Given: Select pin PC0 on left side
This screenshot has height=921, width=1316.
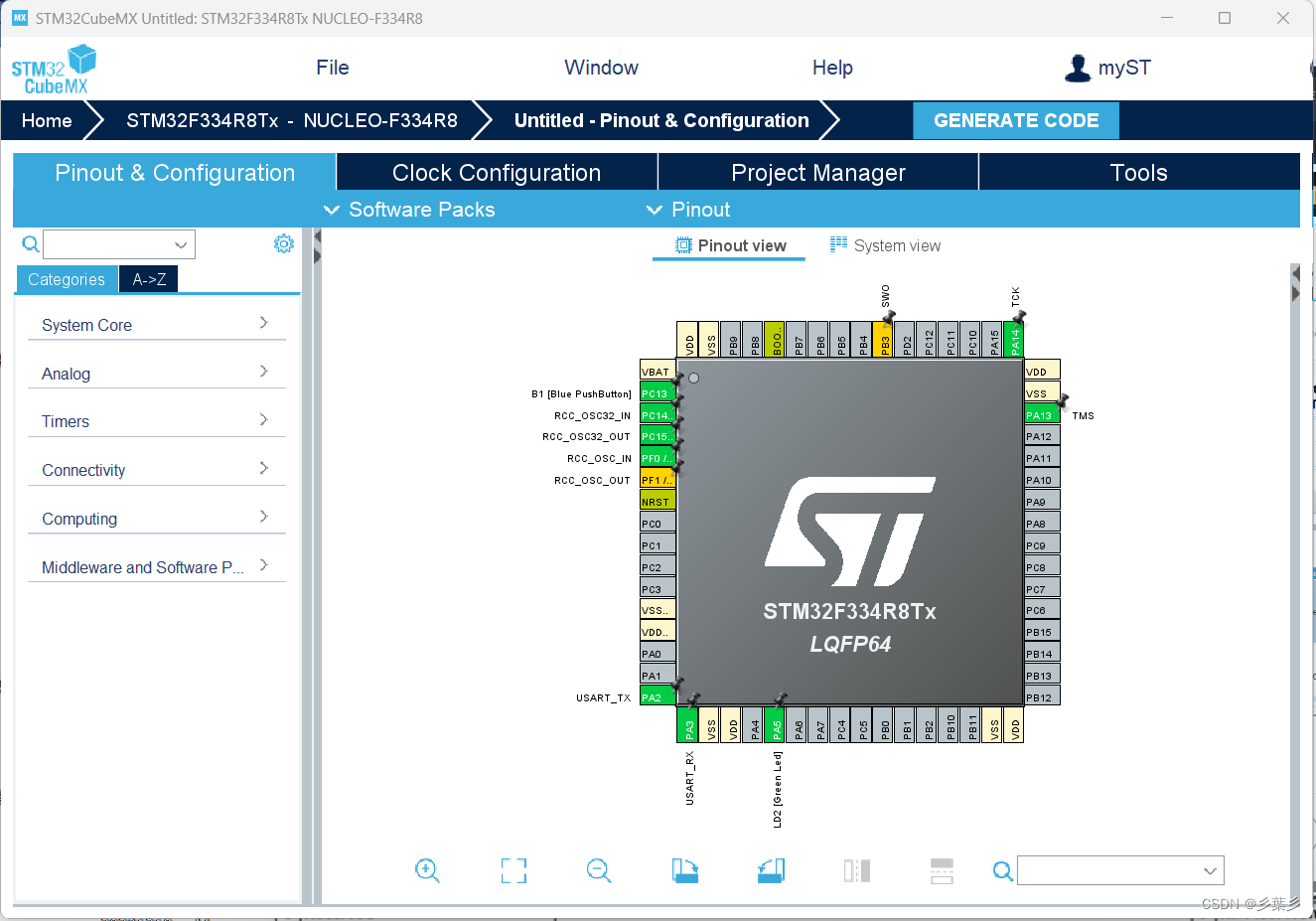Looking at the screenshot, I should tap(658, 524).
